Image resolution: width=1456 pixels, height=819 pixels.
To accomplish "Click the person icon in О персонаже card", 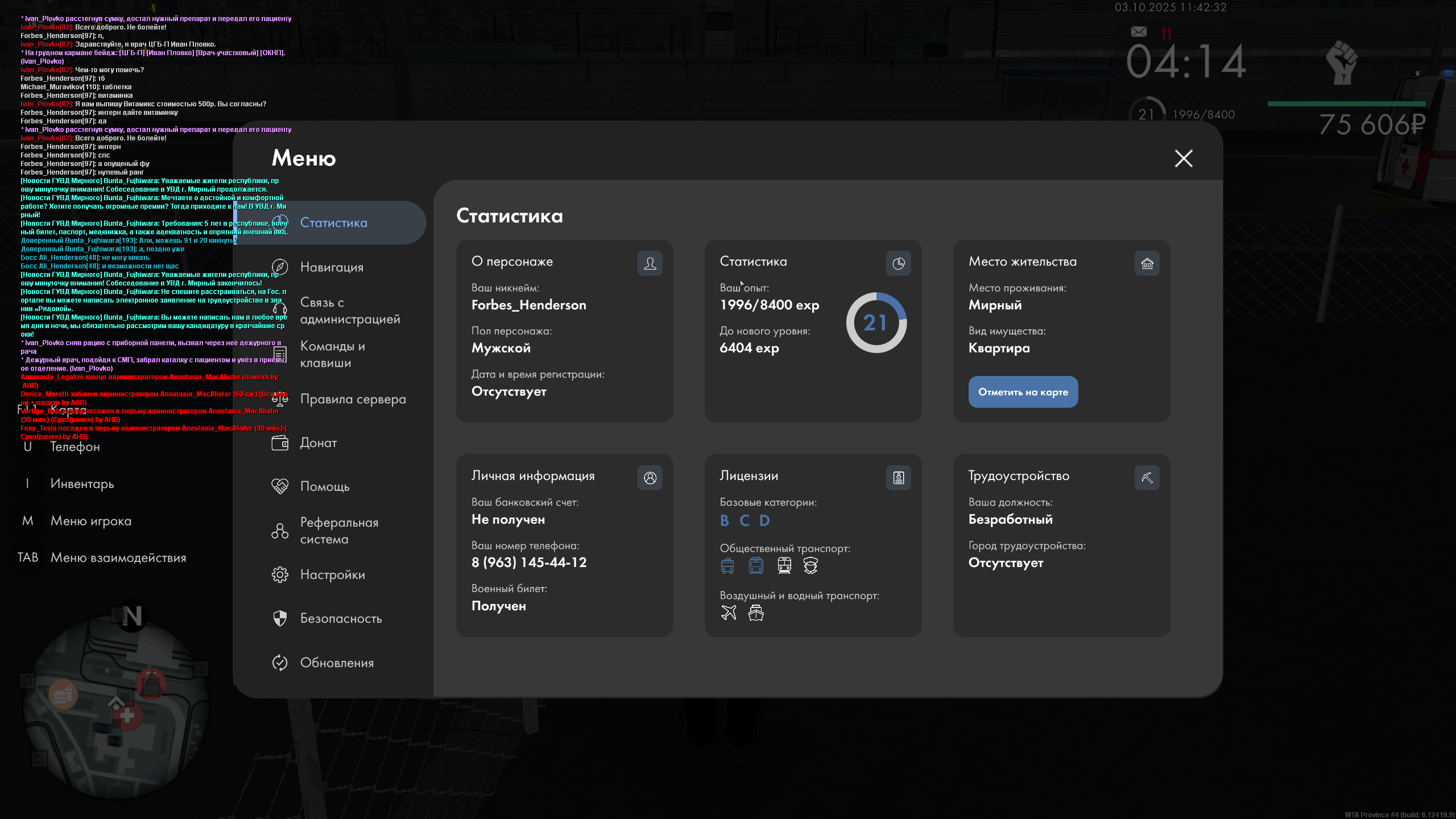I will pyautogui.click(x=650, y=263).
